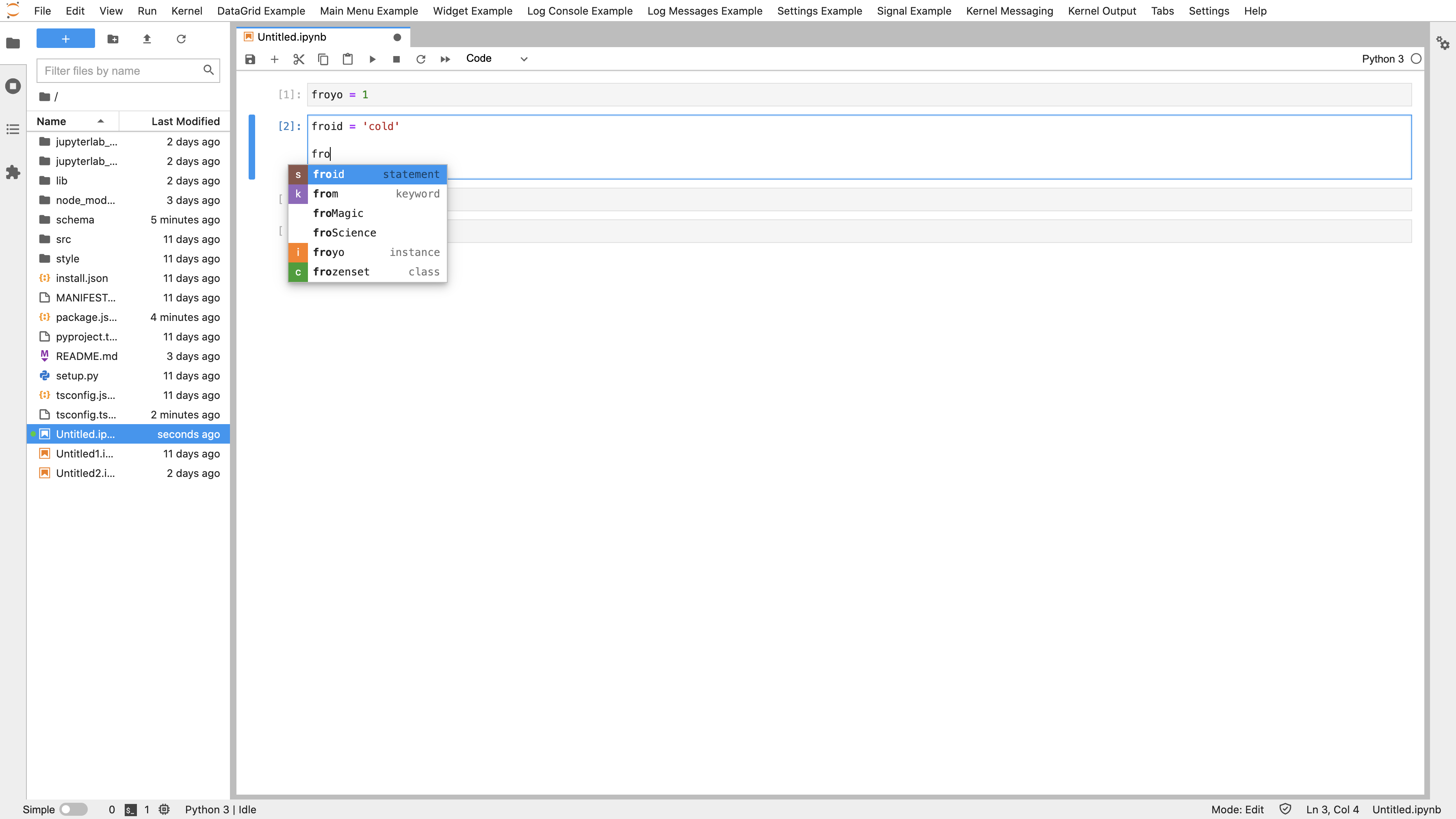Interrupt the kernel with stop icon

pos(396,59)
